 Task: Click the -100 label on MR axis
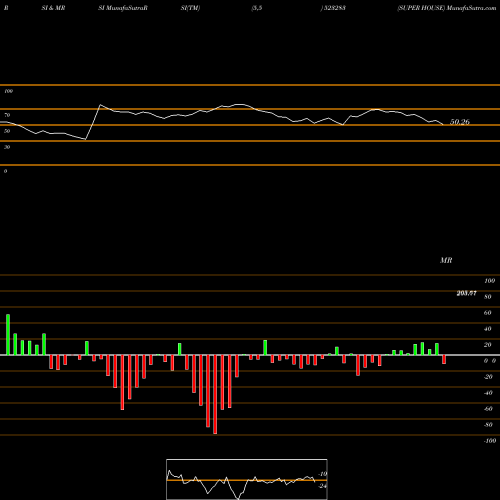point(490,441)
